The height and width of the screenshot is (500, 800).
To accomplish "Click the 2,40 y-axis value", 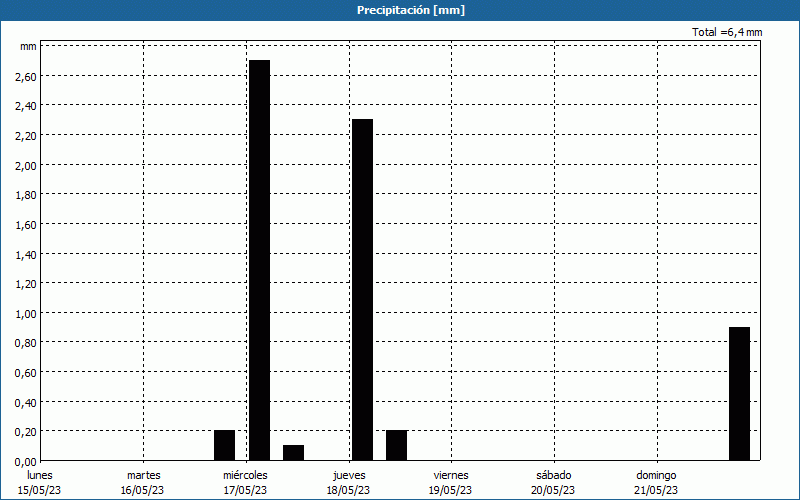I will 27,106.
